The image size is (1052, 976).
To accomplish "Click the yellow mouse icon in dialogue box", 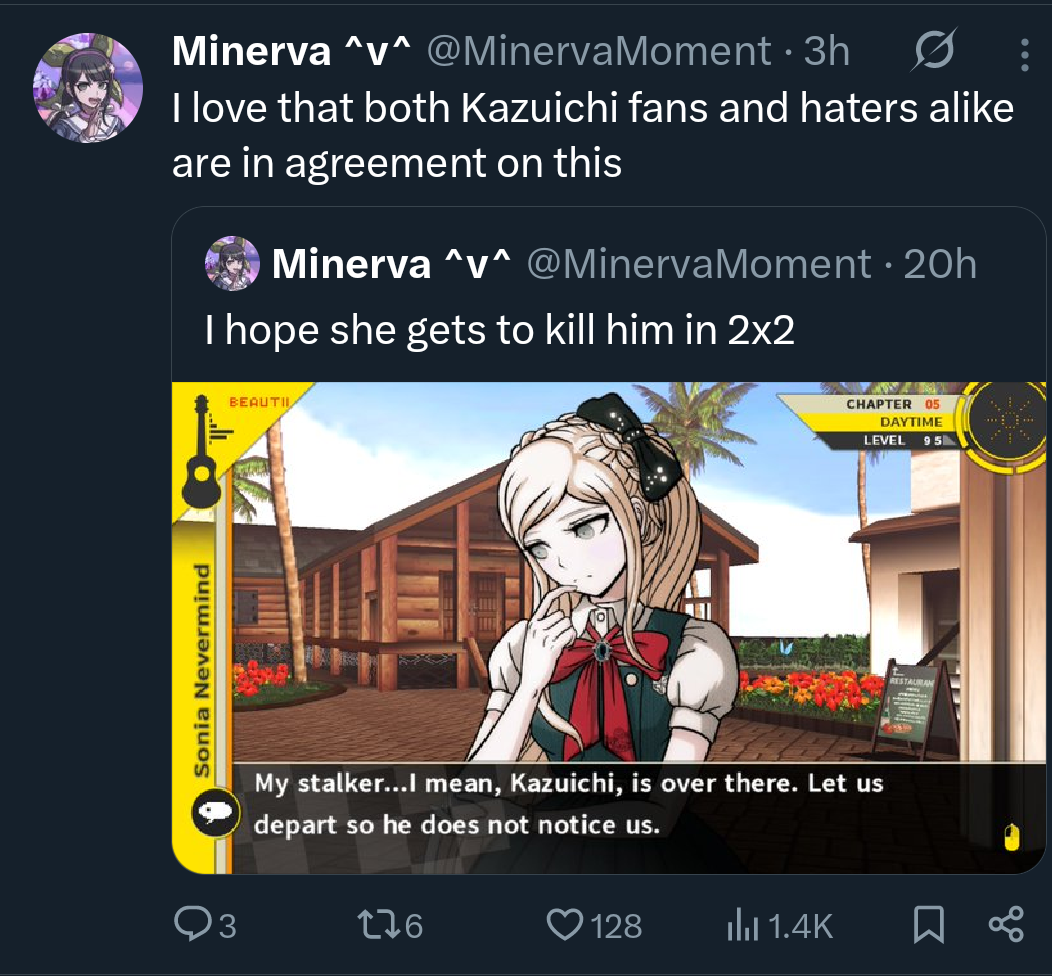I will click(1012, 837).
